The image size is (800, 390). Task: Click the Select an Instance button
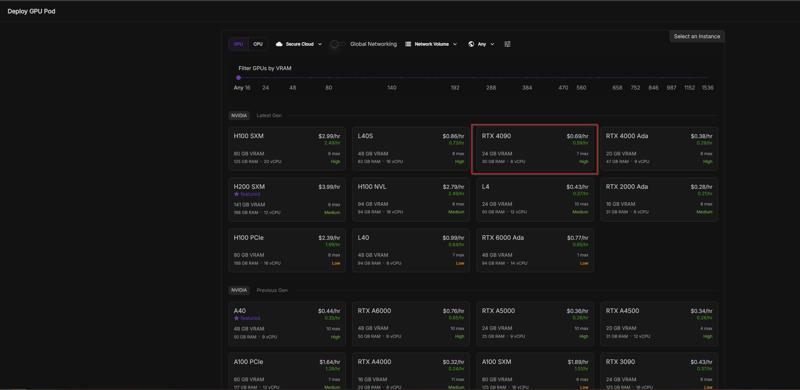pos(696,36)
